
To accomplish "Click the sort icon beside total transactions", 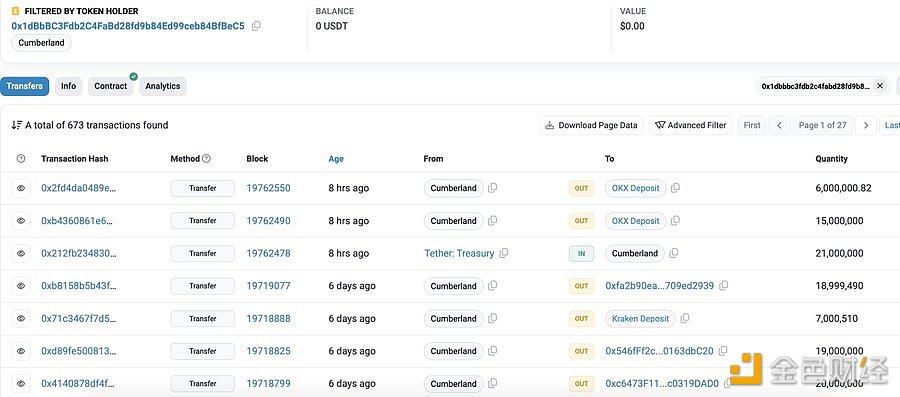I will (17, 125).
